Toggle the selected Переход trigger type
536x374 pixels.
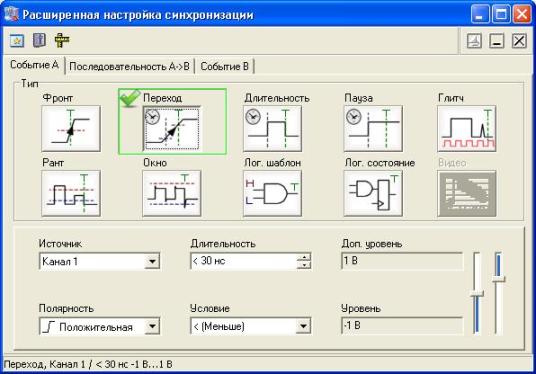[172, 129]
